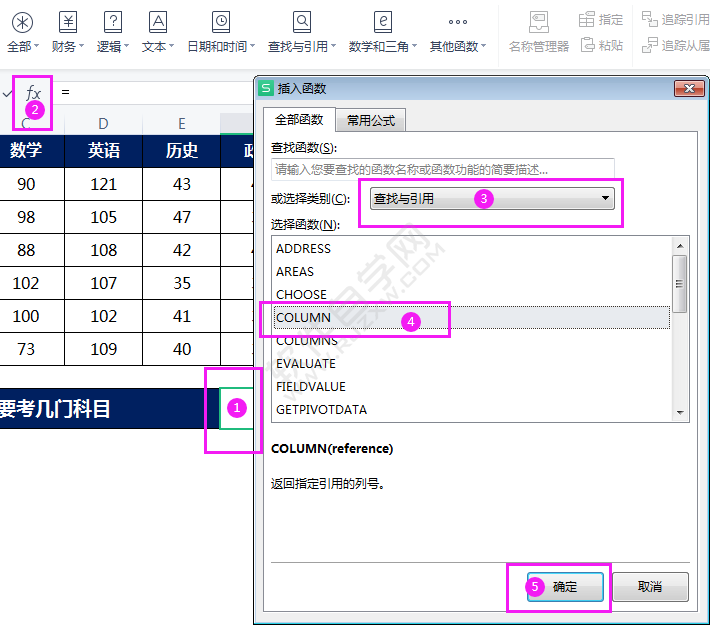Click the cell with value 35
The width and height of the screenshot is (710, 625).
click(181, 284)
